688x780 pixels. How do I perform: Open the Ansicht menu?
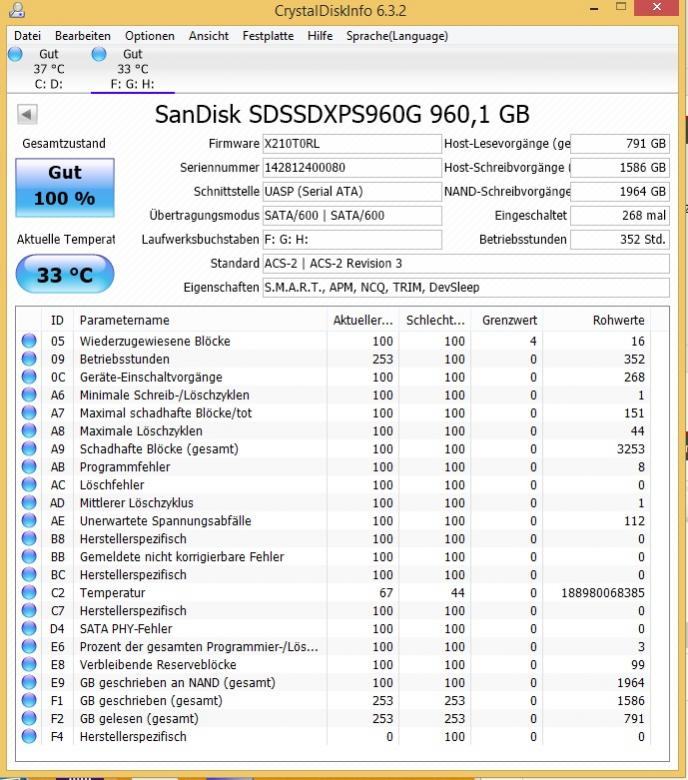pyautogui.click(x=208, y=36)
